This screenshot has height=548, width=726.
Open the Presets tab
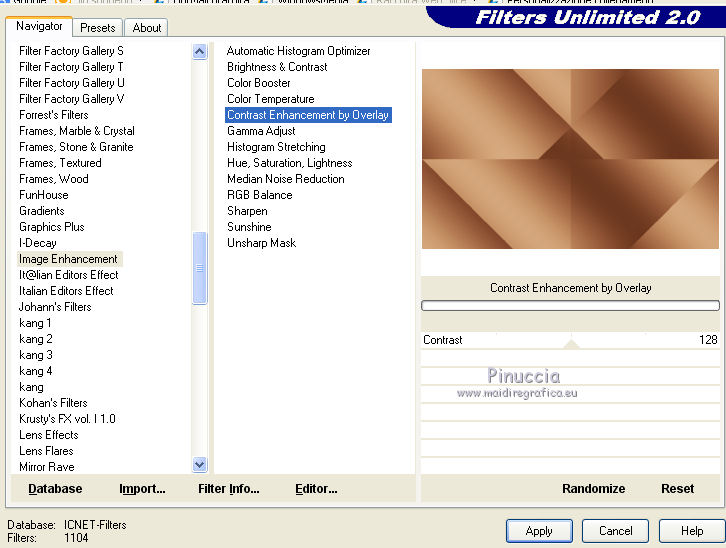tap(98, 28)
